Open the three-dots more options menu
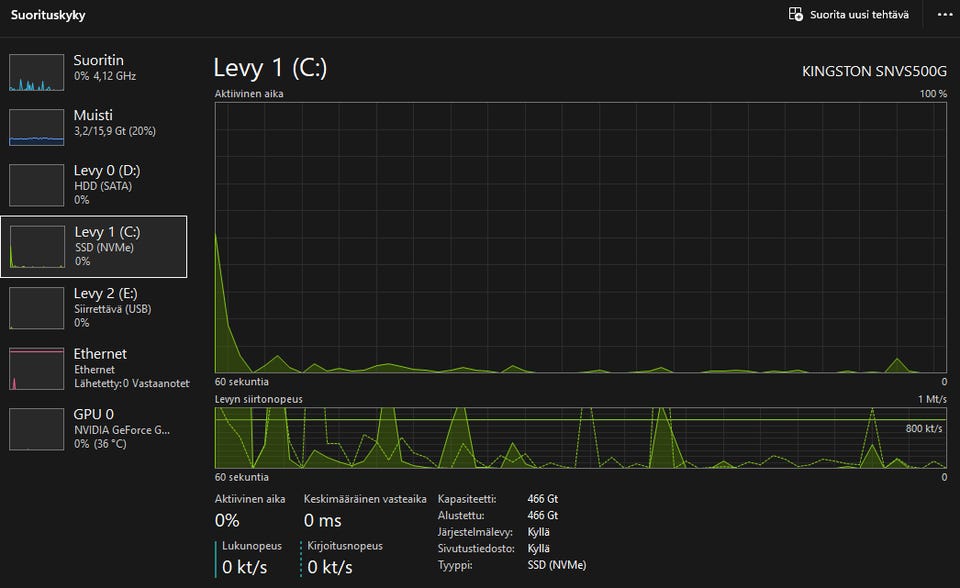Image resolution: width=960 pixels, height=588 pixels. tap(945, 15)
